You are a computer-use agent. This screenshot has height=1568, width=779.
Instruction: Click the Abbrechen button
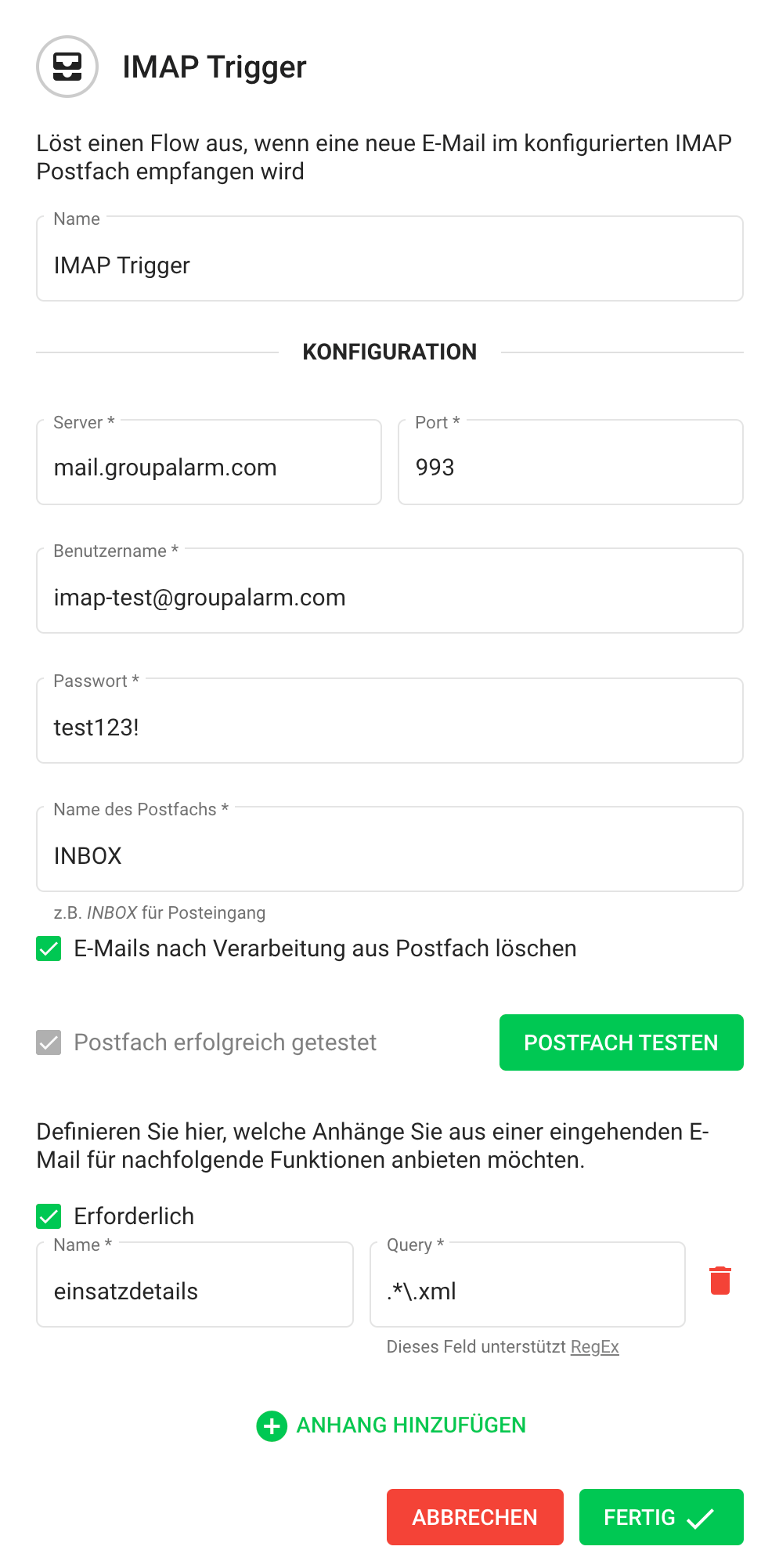point(474,1517)
